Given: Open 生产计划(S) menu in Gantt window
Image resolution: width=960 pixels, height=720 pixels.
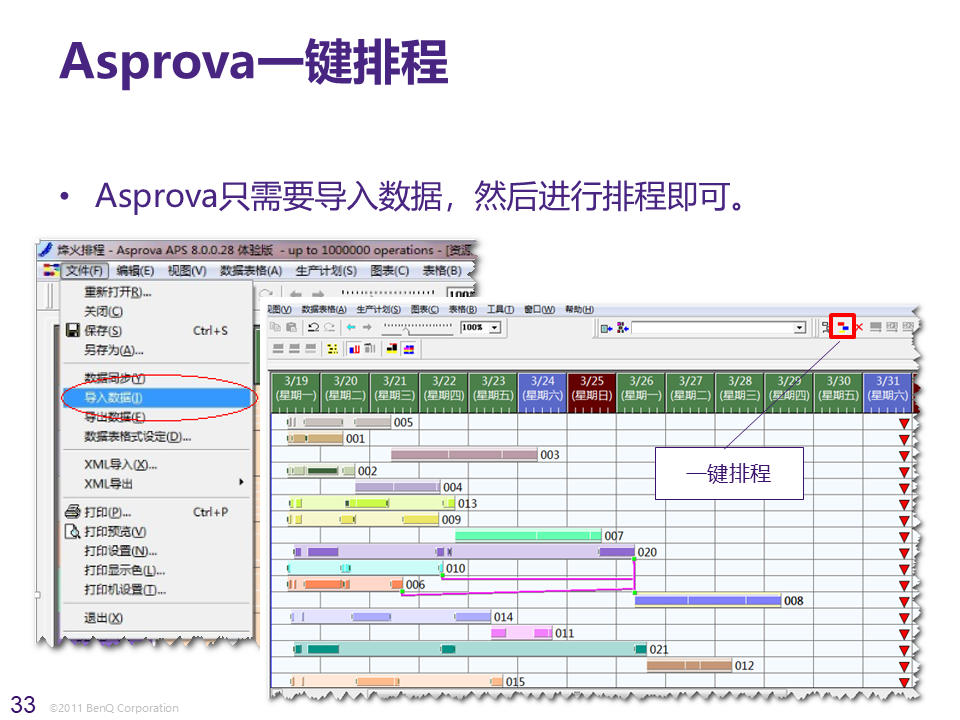Looking at the screenshot, I should tap(378, 309).
